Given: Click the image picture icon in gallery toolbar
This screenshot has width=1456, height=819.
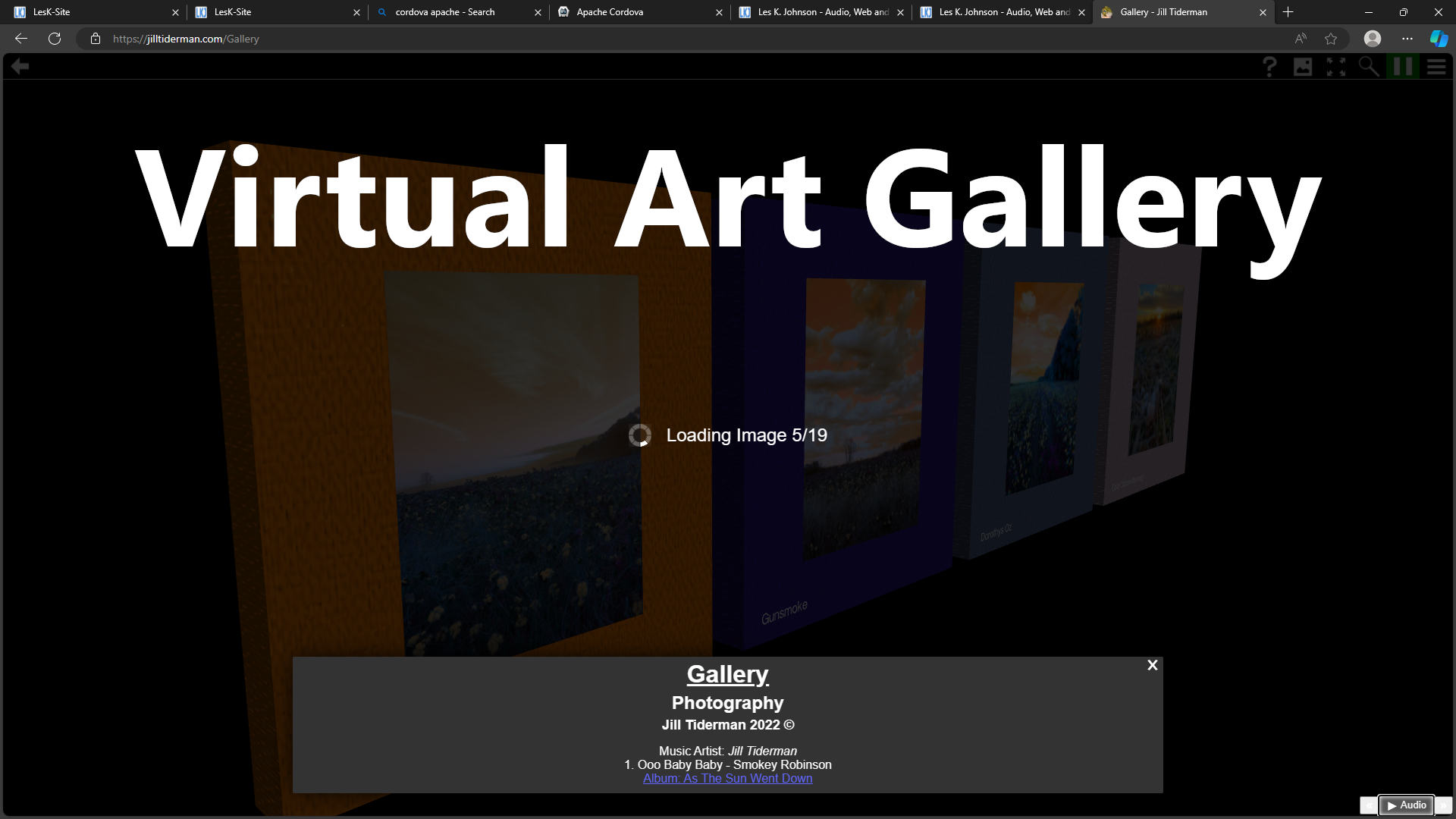Looking at the screenshot, I should pos(1302,67).
